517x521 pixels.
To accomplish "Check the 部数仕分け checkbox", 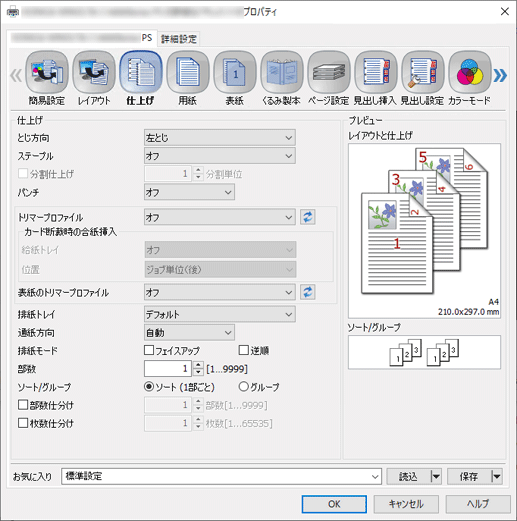I will pos(23,405).
